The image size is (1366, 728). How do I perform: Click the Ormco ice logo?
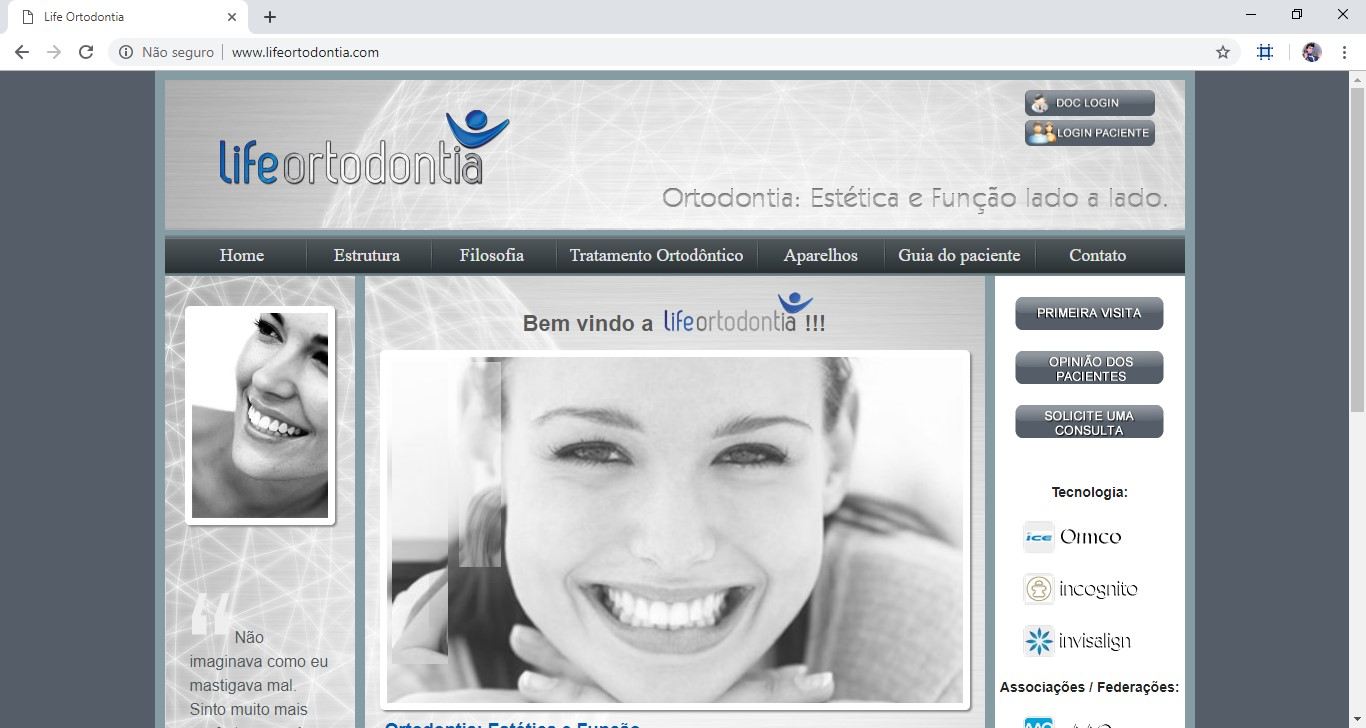coord(1073,537)
